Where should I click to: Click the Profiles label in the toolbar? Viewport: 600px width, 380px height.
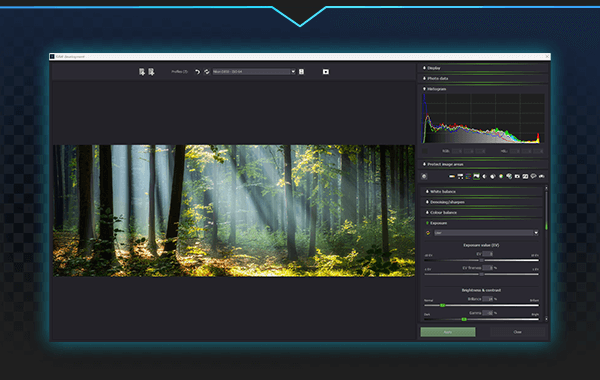tap(179, 72)
